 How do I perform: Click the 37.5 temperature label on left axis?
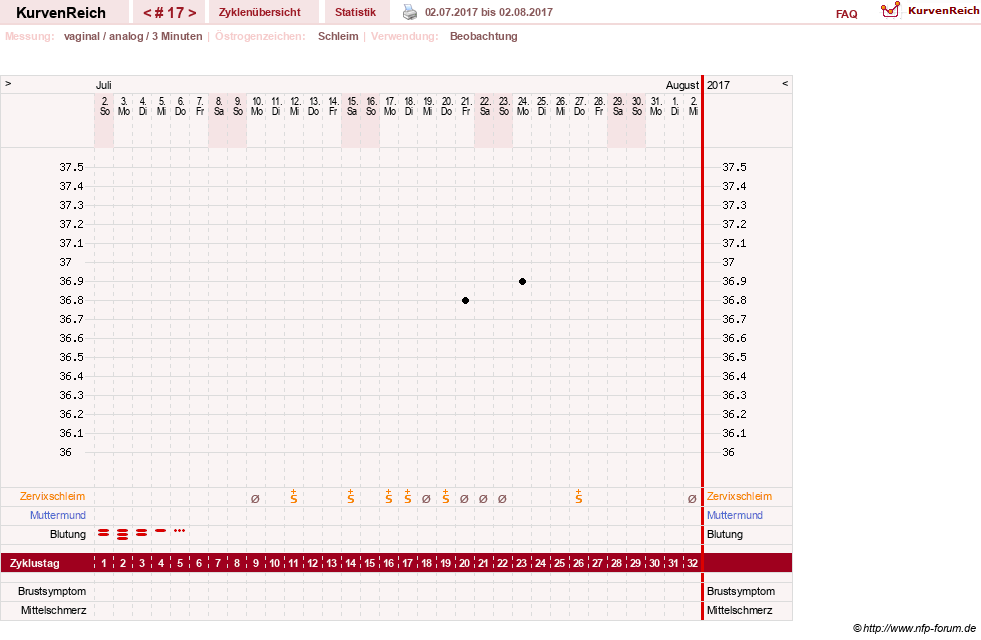coord(71,167)
